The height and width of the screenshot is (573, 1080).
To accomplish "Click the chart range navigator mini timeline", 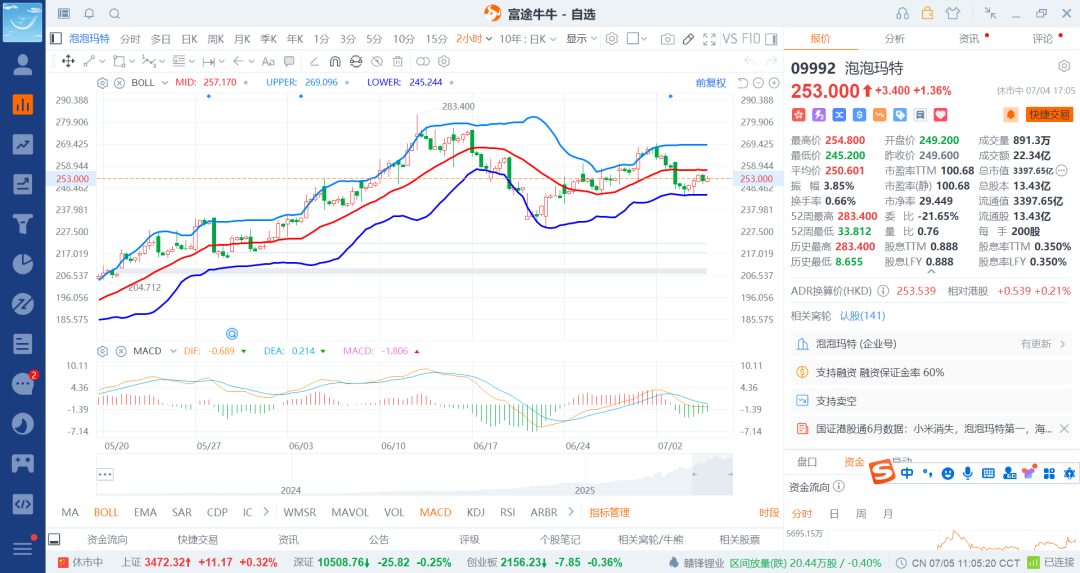I will (414, 475).
